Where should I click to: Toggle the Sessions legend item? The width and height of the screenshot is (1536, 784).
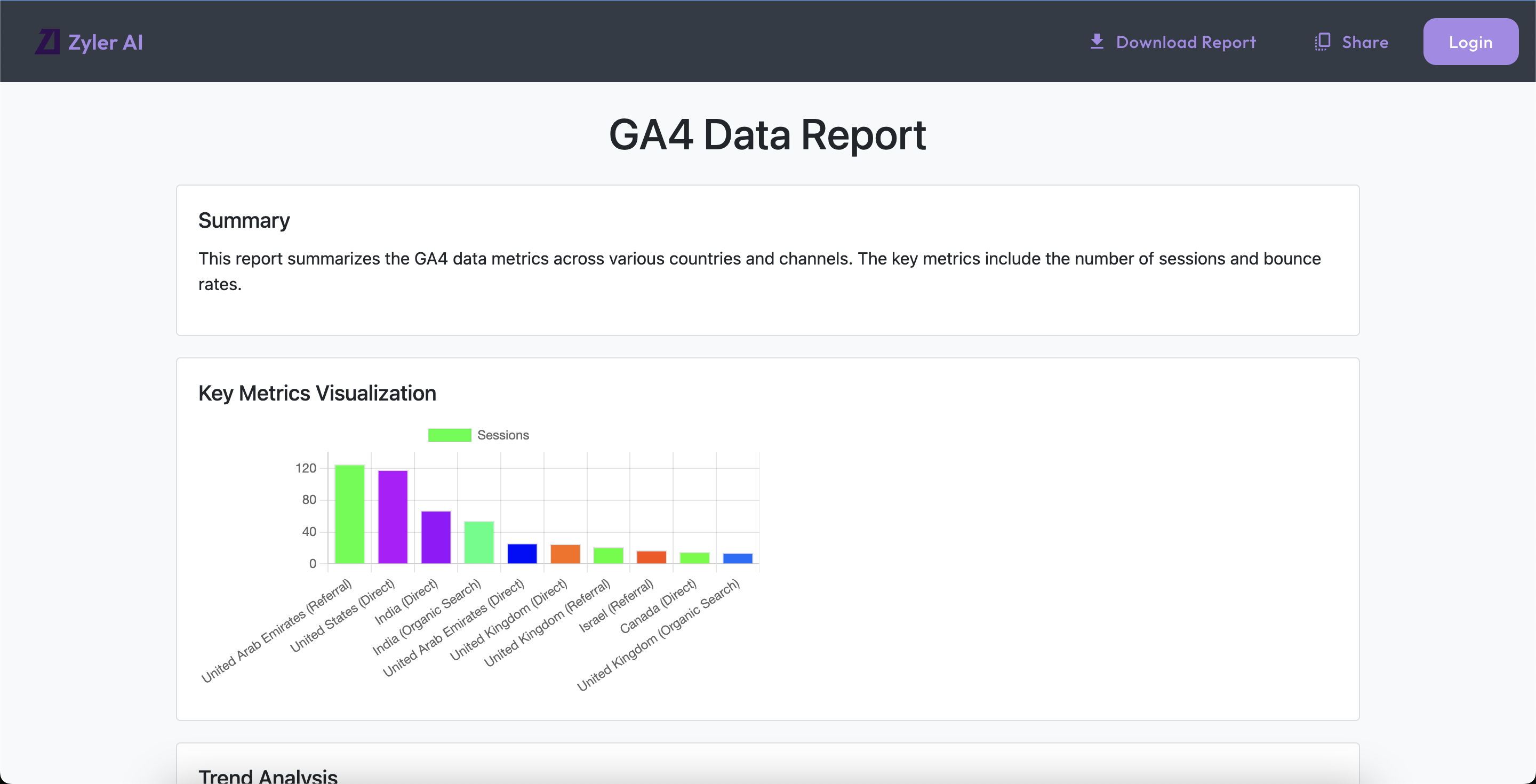(x=502, y=435)
